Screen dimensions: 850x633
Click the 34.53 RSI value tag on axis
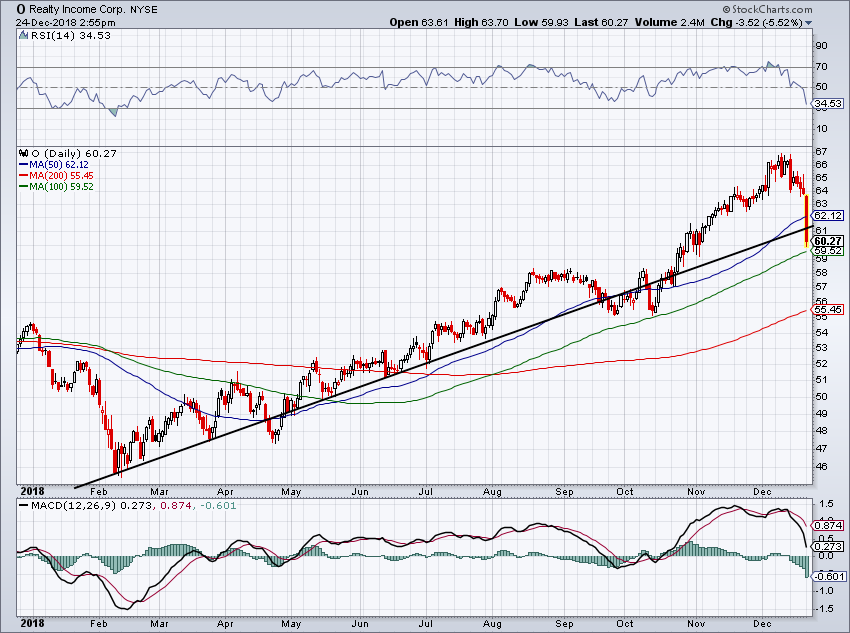(x=828, y=103)
